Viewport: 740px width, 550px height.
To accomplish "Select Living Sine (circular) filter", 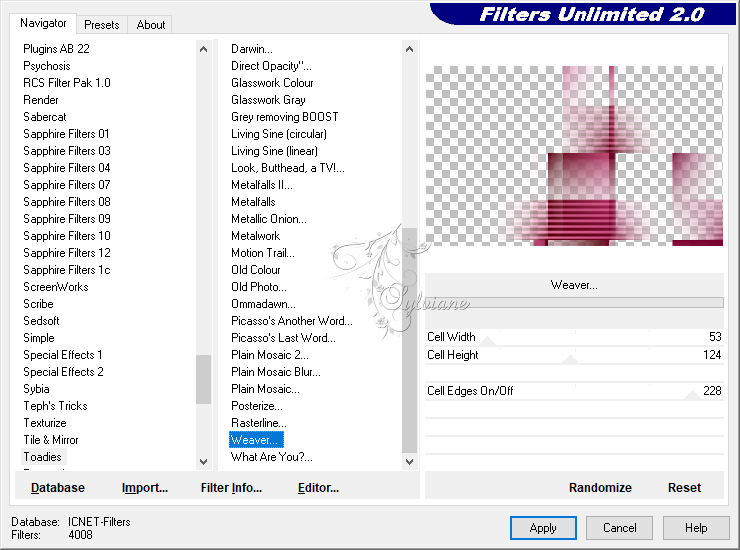I will (279, 134).
